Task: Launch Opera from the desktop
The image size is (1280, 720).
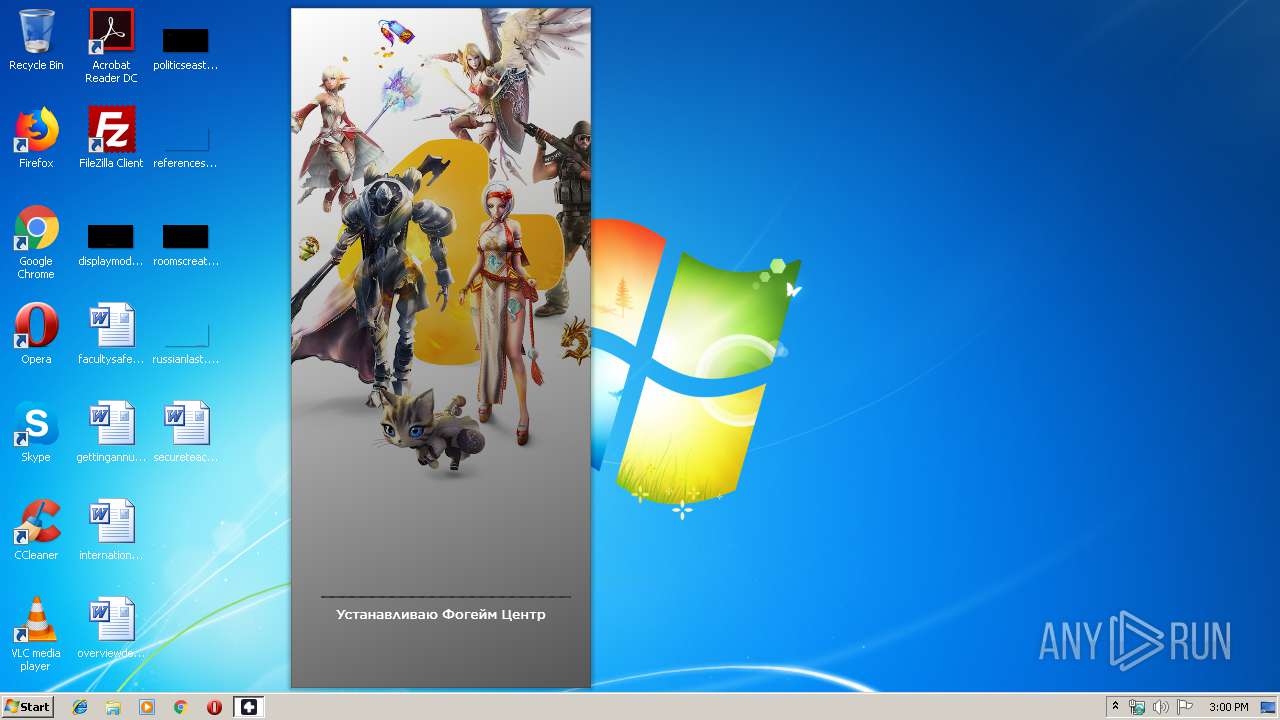Action: [36, 334]
